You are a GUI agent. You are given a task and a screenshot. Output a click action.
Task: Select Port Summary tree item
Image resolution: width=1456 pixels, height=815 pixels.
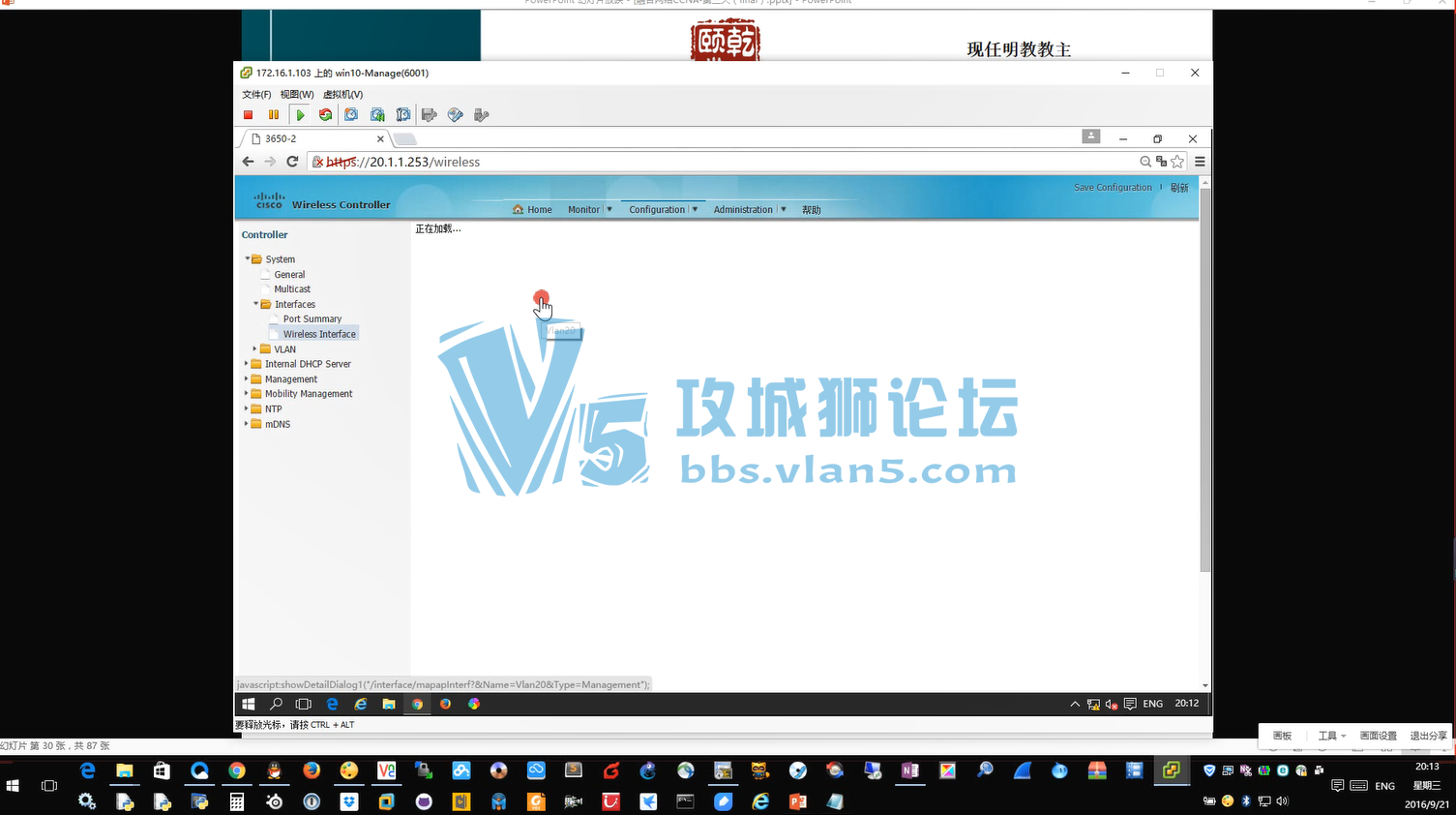tap(312, 319)
